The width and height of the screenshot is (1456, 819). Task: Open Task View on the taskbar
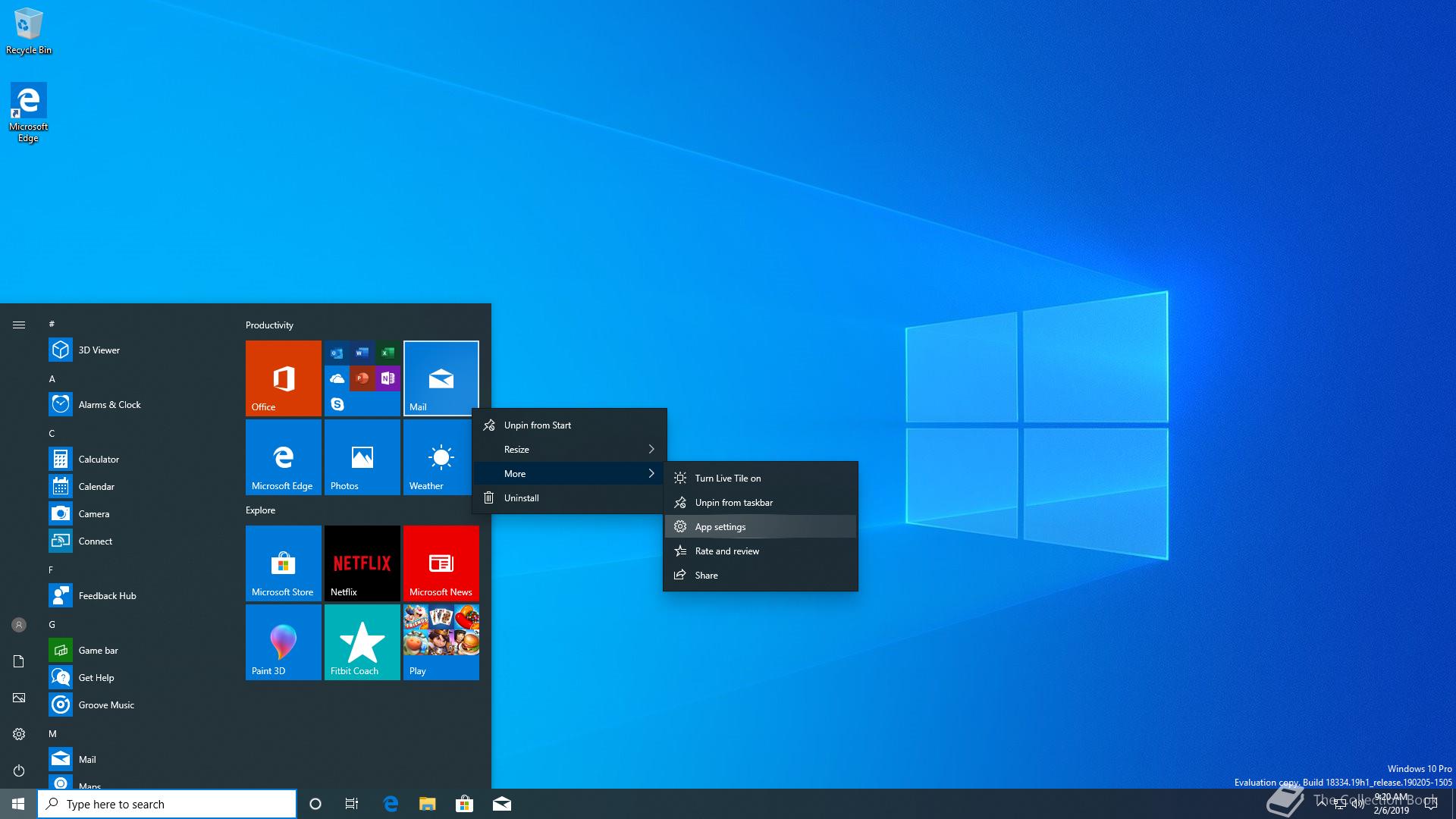pos(352,804)
